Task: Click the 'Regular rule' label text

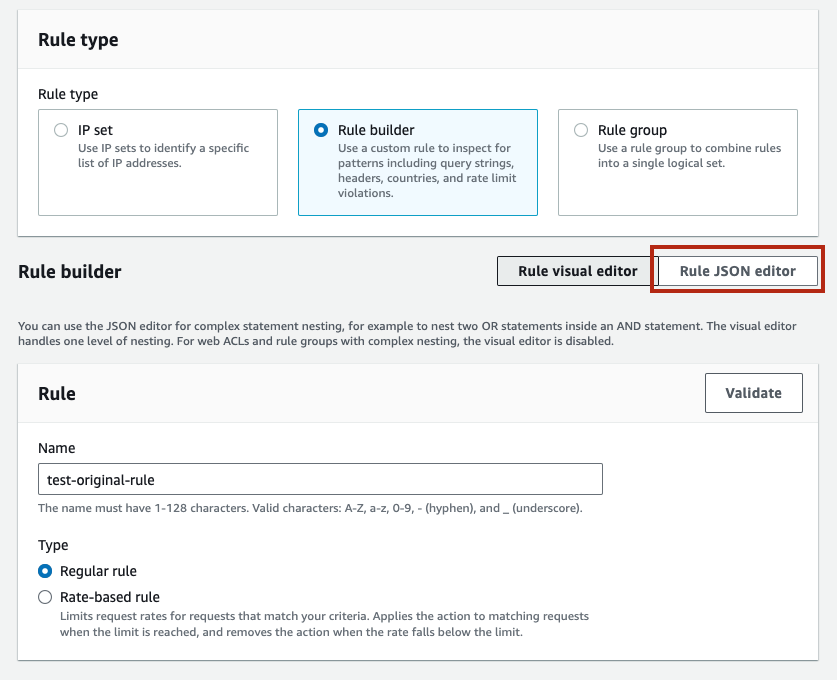Action: [98, 571]
